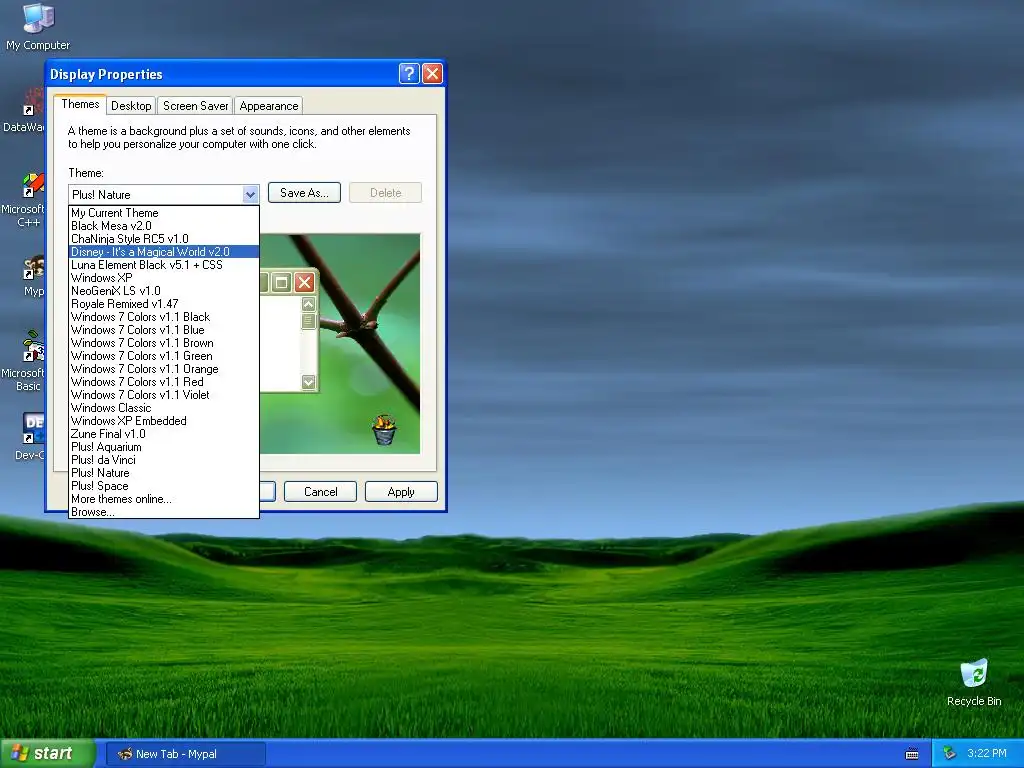Select NeoGeniX LS v1.0 theme
Screen dimensions: 1024x768
click(164, 291)
